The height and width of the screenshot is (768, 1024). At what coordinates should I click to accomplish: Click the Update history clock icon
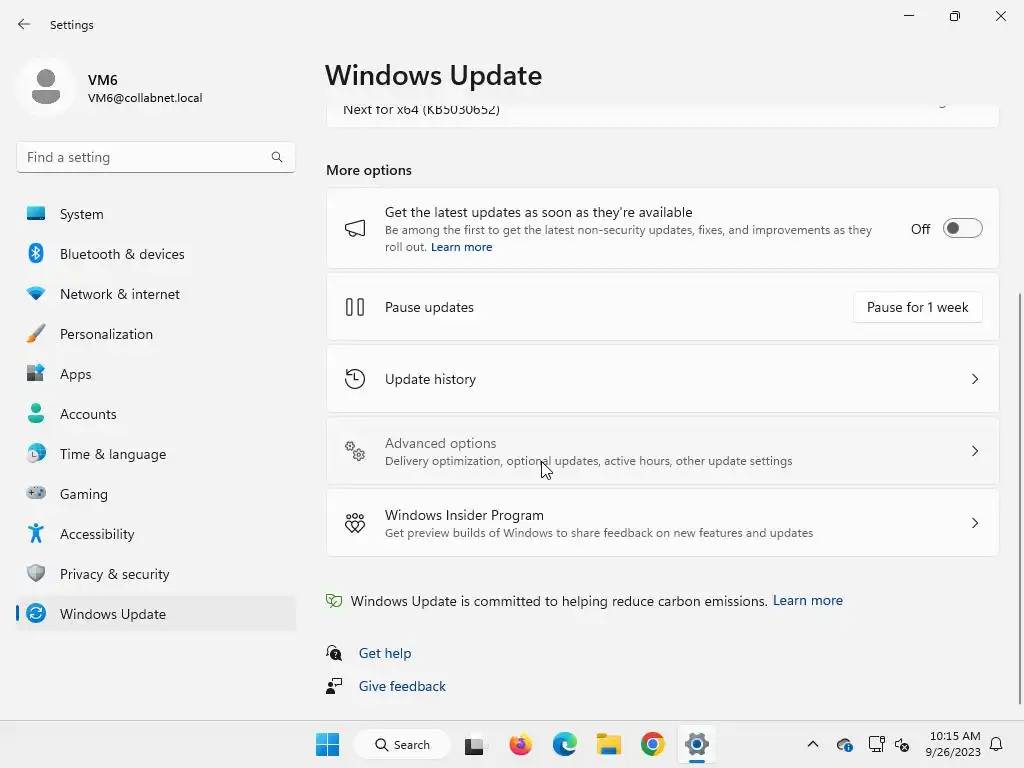tap(355, 379)
